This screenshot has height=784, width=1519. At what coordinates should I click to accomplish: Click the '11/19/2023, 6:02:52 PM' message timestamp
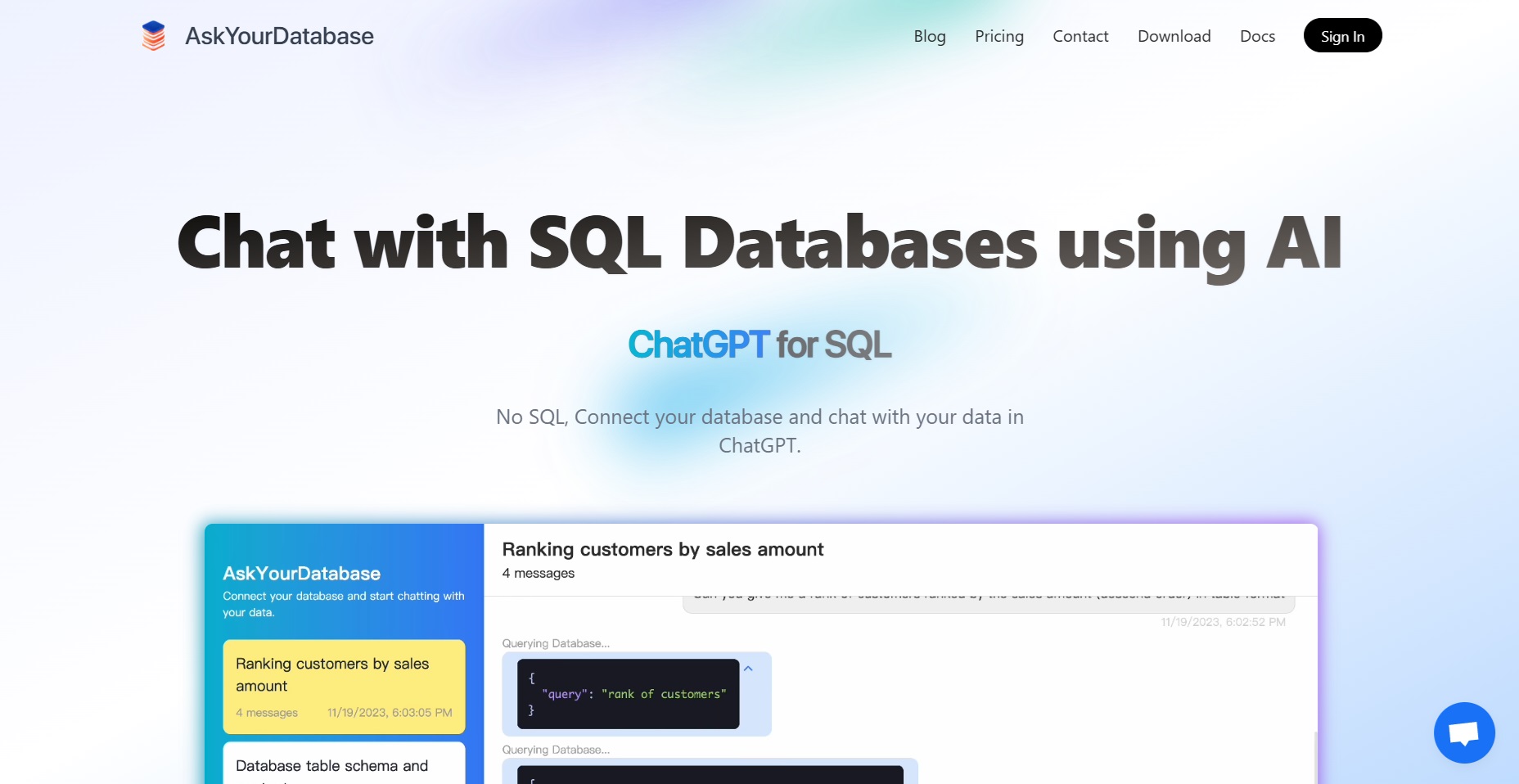1223,622
